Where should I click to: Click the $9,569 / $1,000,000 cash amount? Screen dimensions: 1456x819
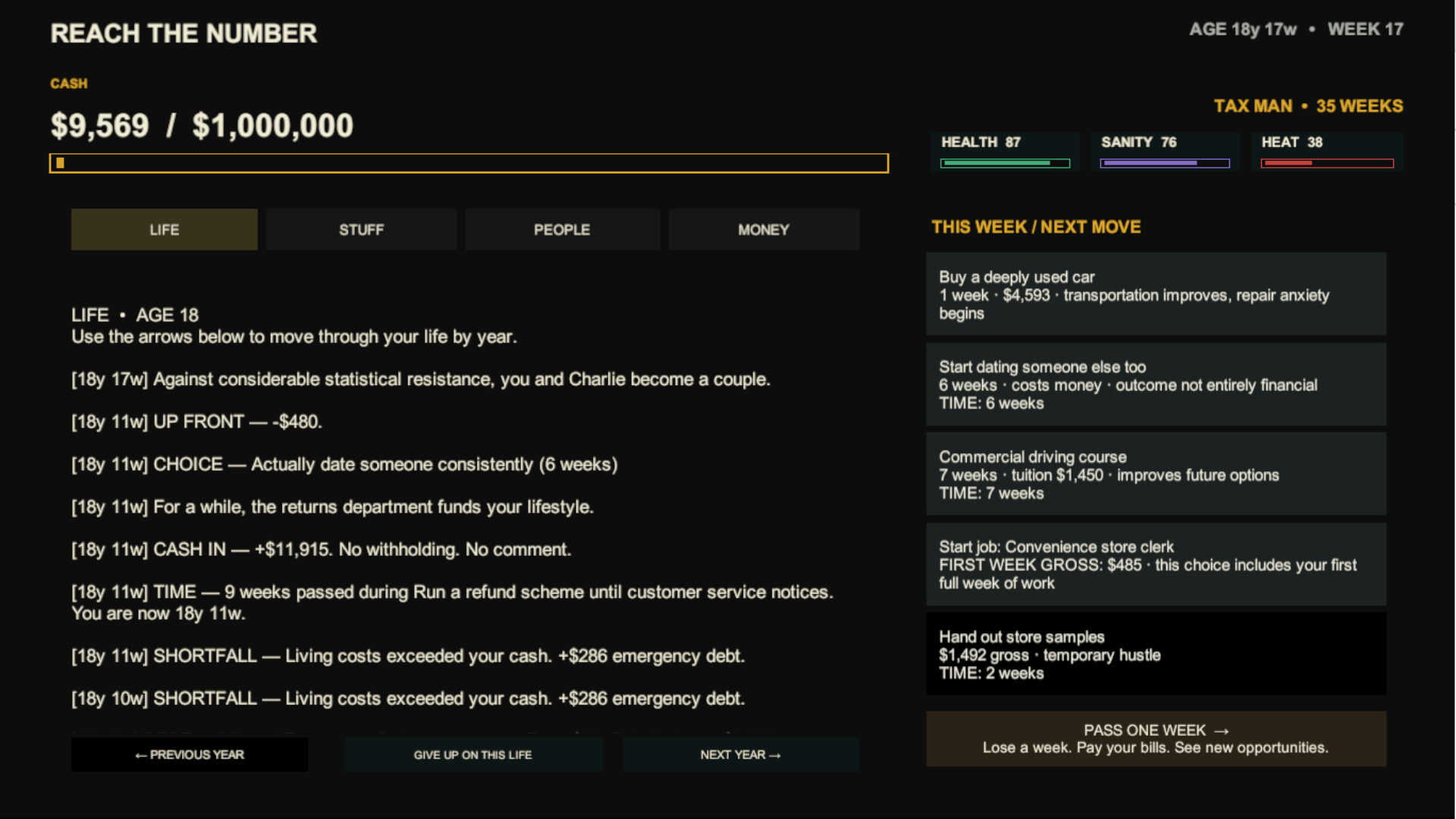click(202, 126)
